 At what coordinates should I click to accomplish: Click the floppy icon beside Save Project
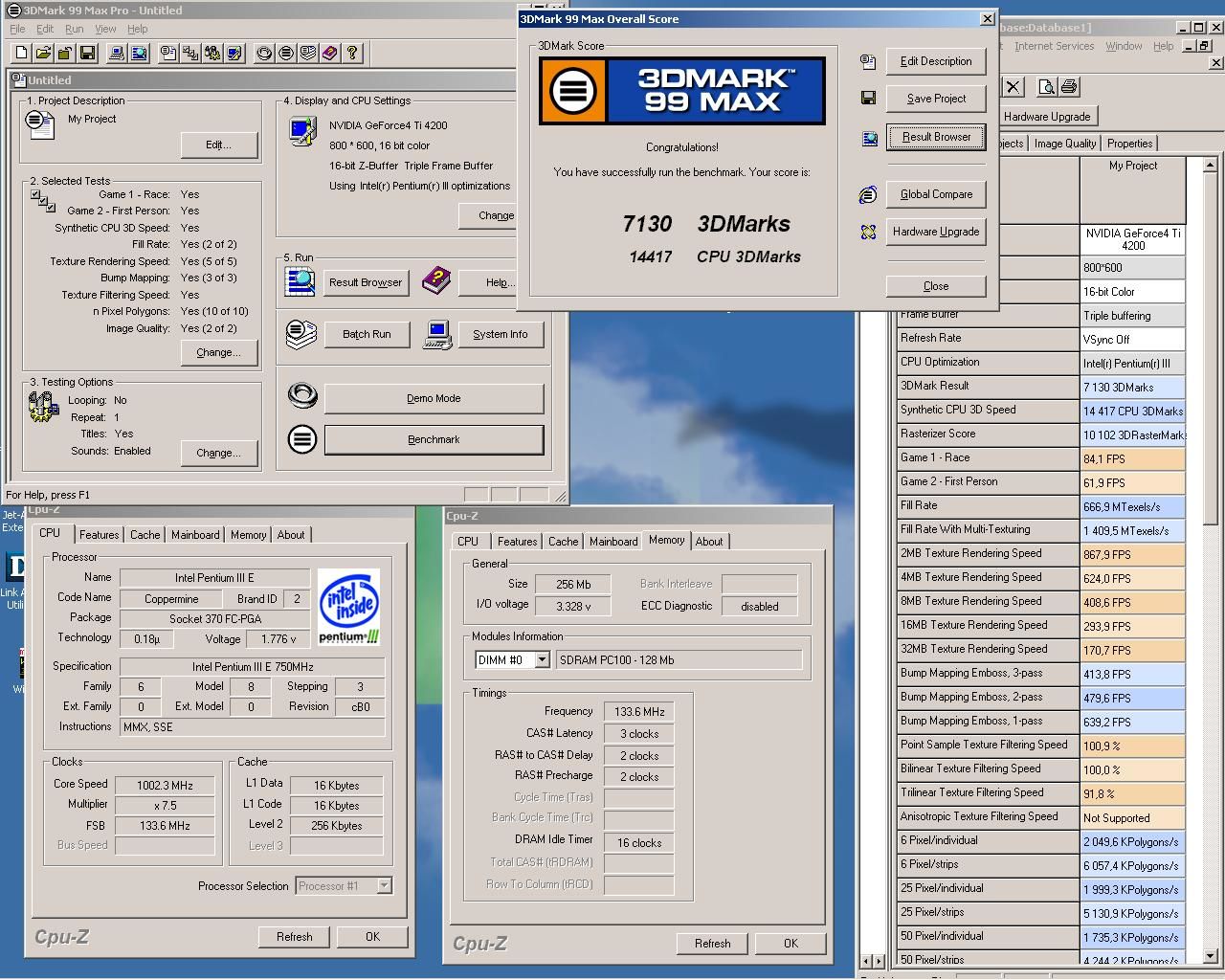pos(868,98)
